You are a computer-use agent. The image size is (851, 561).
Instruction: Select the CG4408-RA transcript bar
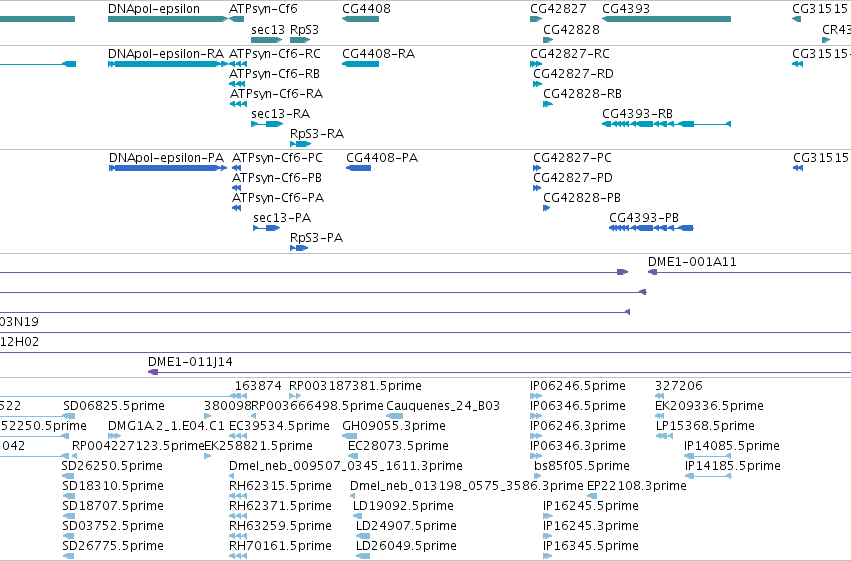pos(360,64)
